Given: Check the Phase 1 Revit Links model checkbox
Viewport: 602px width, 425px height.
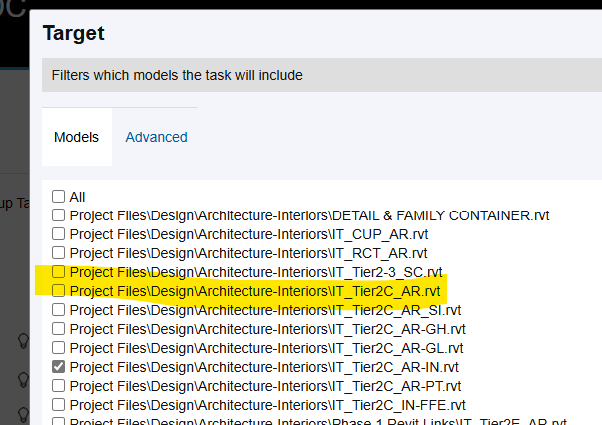Looking at the screenshot, I should [59, 422].
